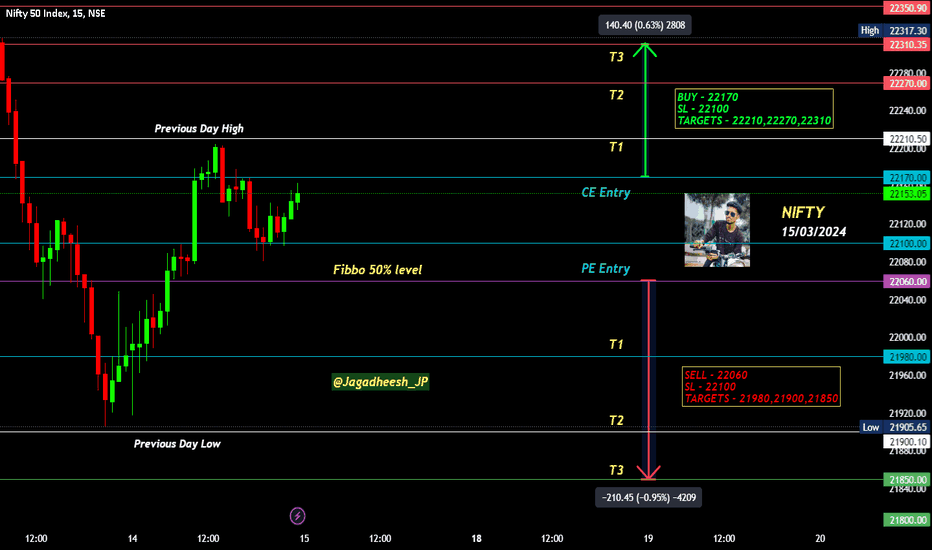
Task: Click the 22240.00 price scale value
Action: point(907,111)
